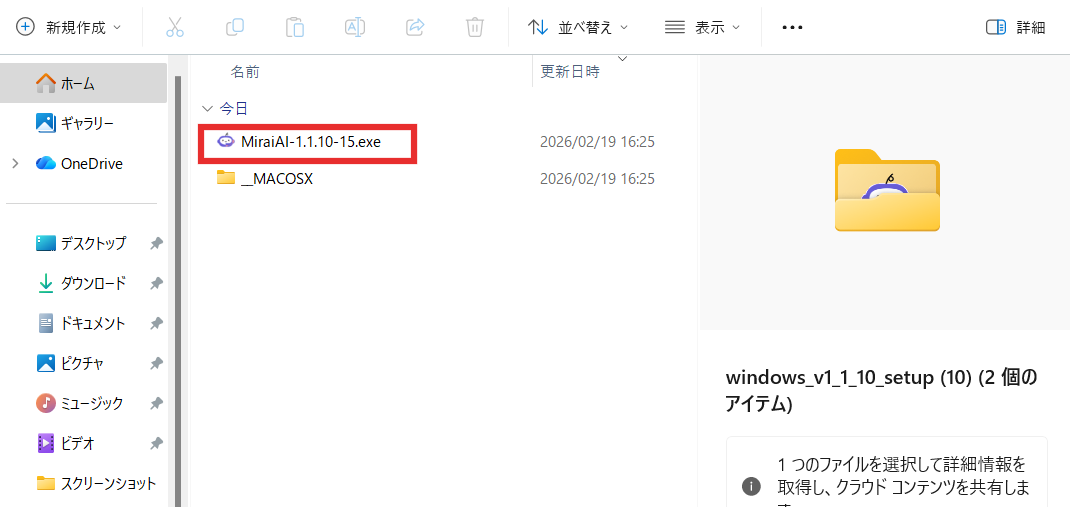The image size is (1070, 507).
Task: Click the Share icon in toolbar
Action: point(415,27)
